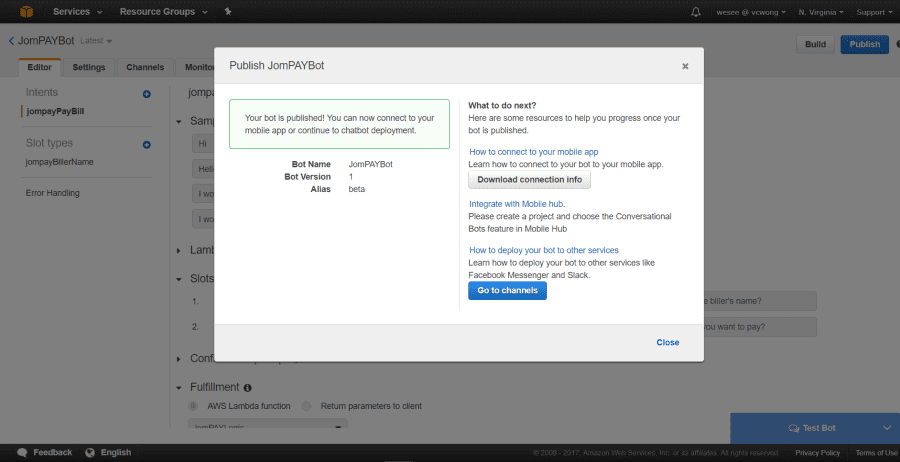Click the biller's name prompt field
900x462 pixels.
760,301
